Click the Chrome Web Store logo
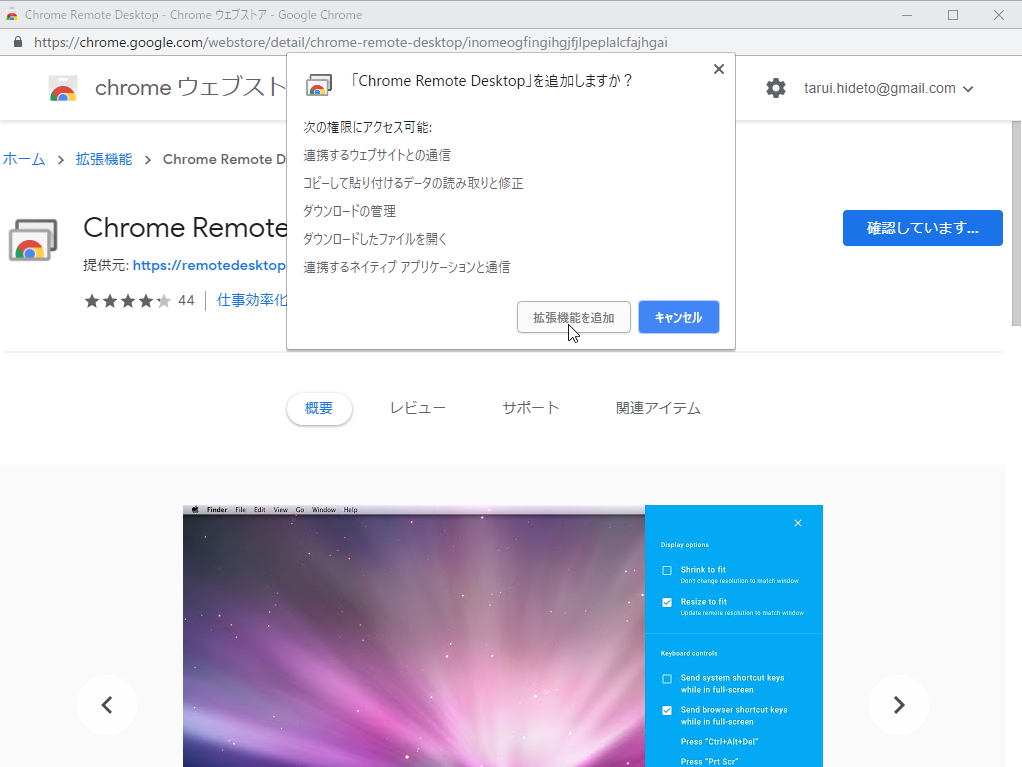 (64, 88)
